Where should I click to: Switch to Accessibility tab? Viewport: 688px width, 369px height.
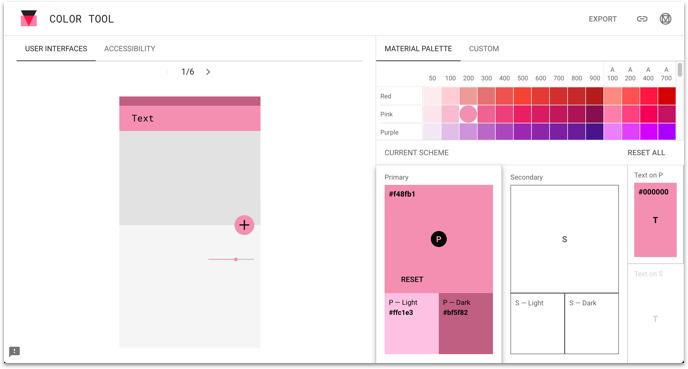[129, 49]
